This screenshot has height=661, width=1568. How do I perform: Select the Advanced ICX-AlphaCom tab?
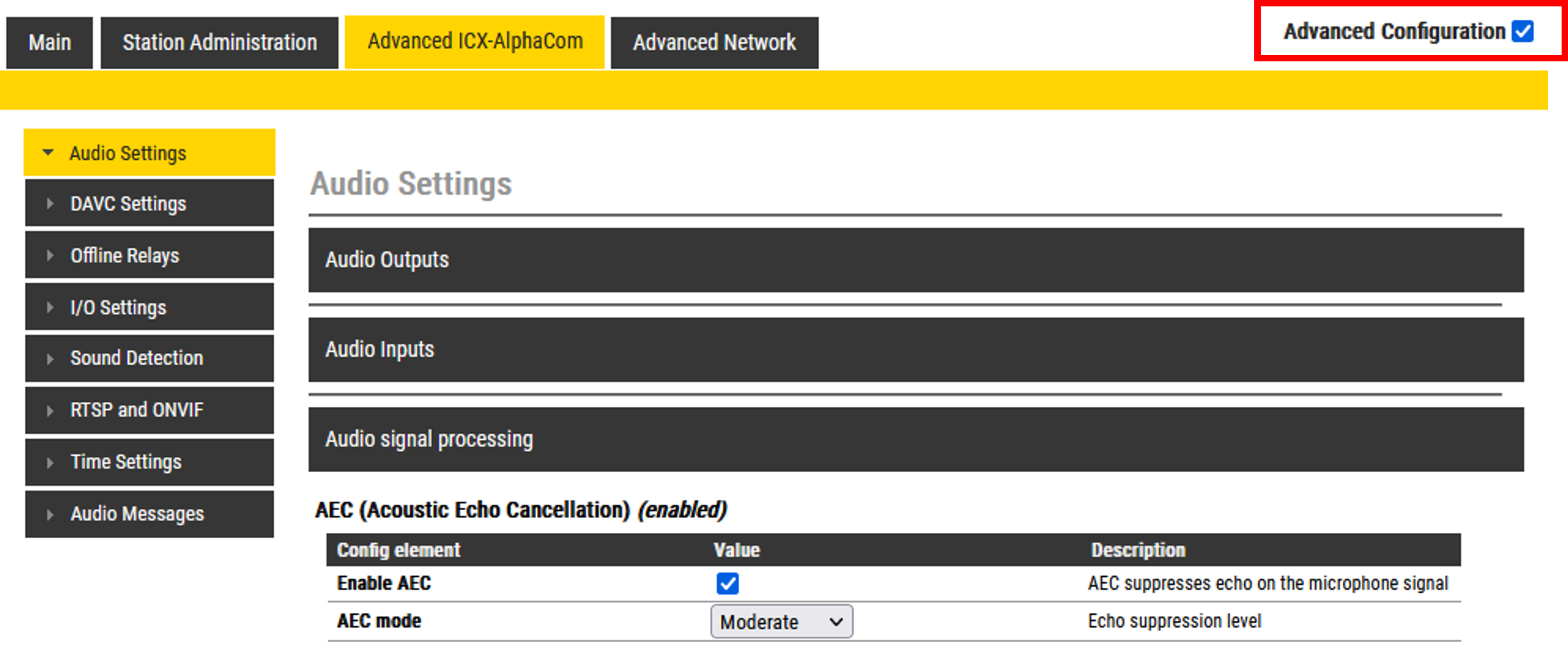(475, 41)
